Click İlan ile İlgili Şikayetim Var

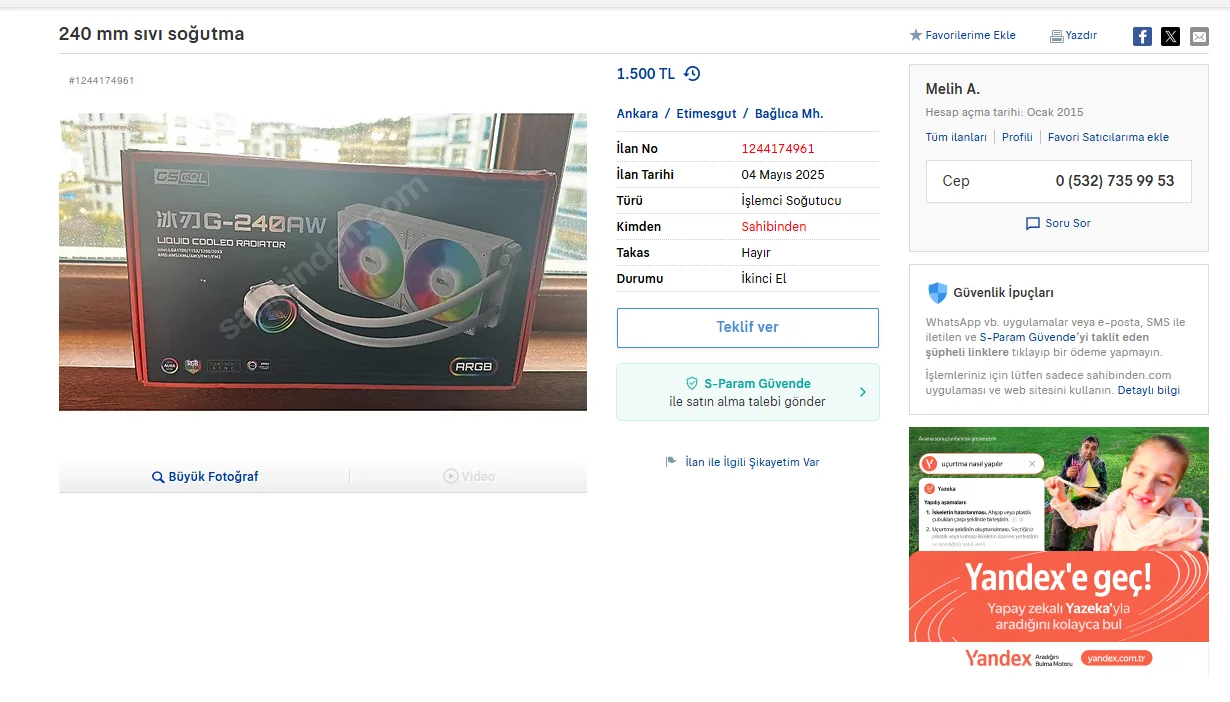(x=752, y=462)
